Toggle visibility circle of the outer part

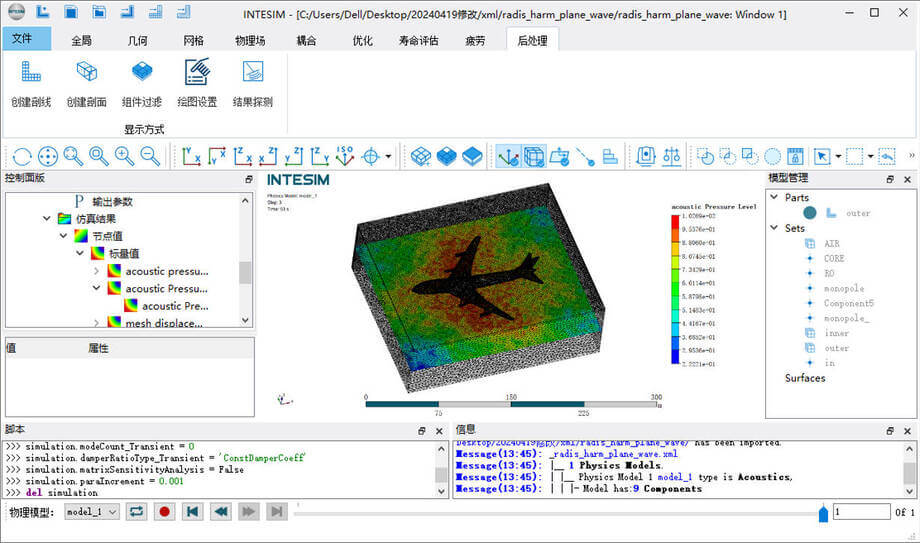(x=809, y=213)
